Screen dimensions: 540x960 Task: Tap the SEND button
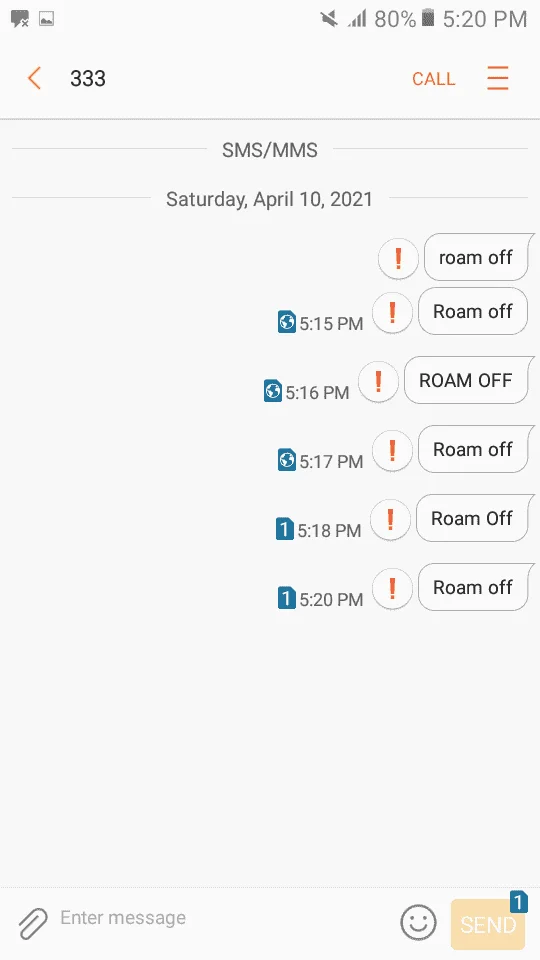point(487,924)
